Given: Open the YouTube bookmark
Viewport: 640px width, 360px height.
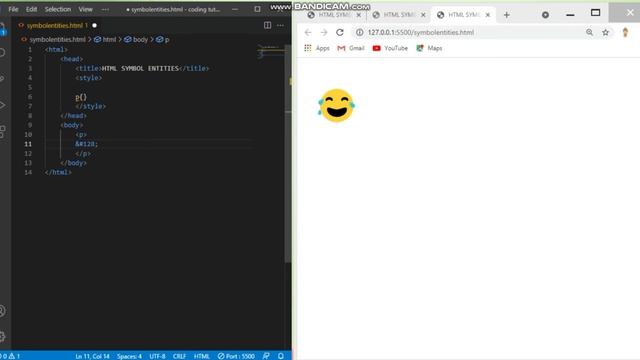Looking at the screenshot, I should point(390,48).
